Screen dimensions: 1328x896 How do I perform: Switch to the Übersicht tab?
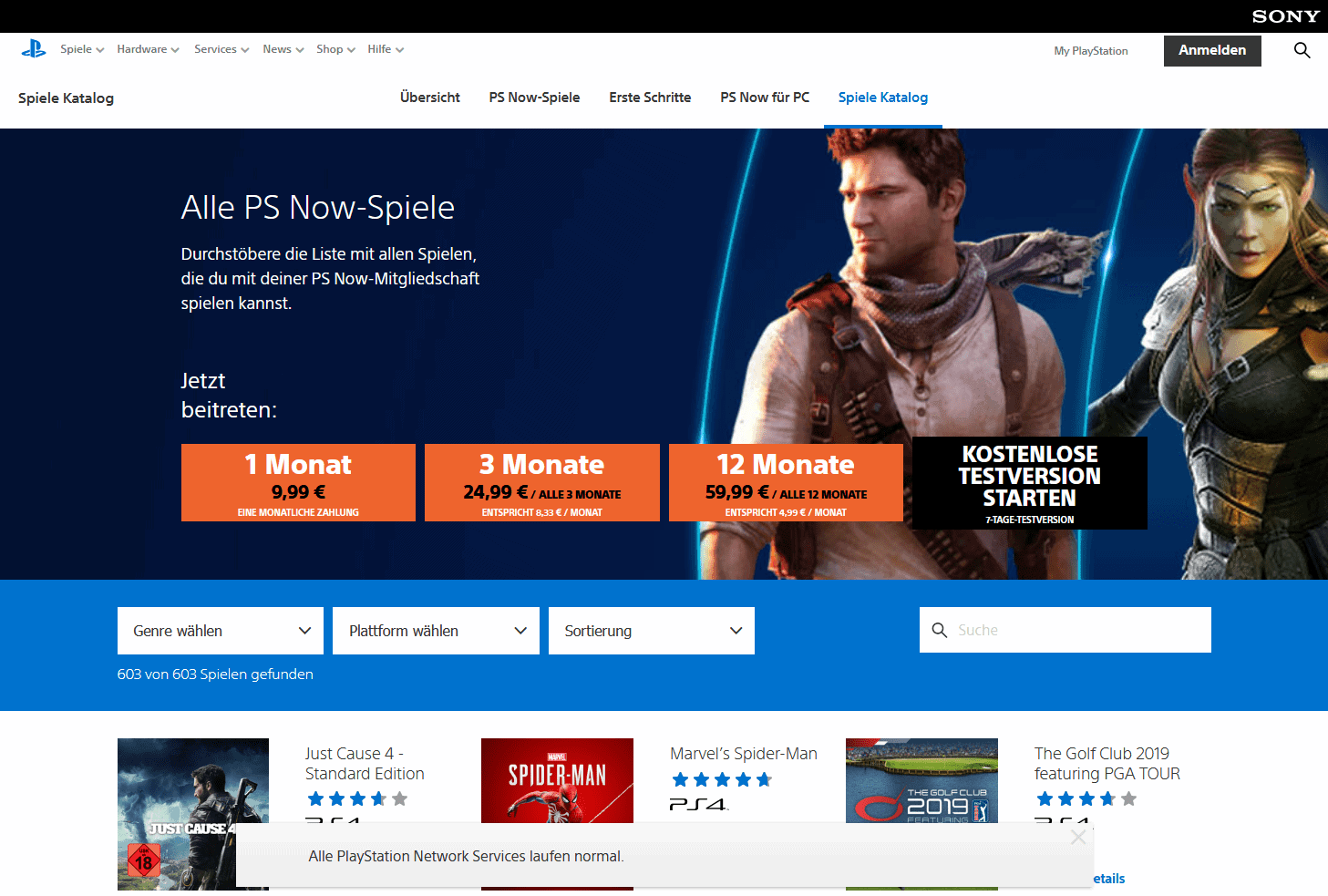[x=430, y=98]
